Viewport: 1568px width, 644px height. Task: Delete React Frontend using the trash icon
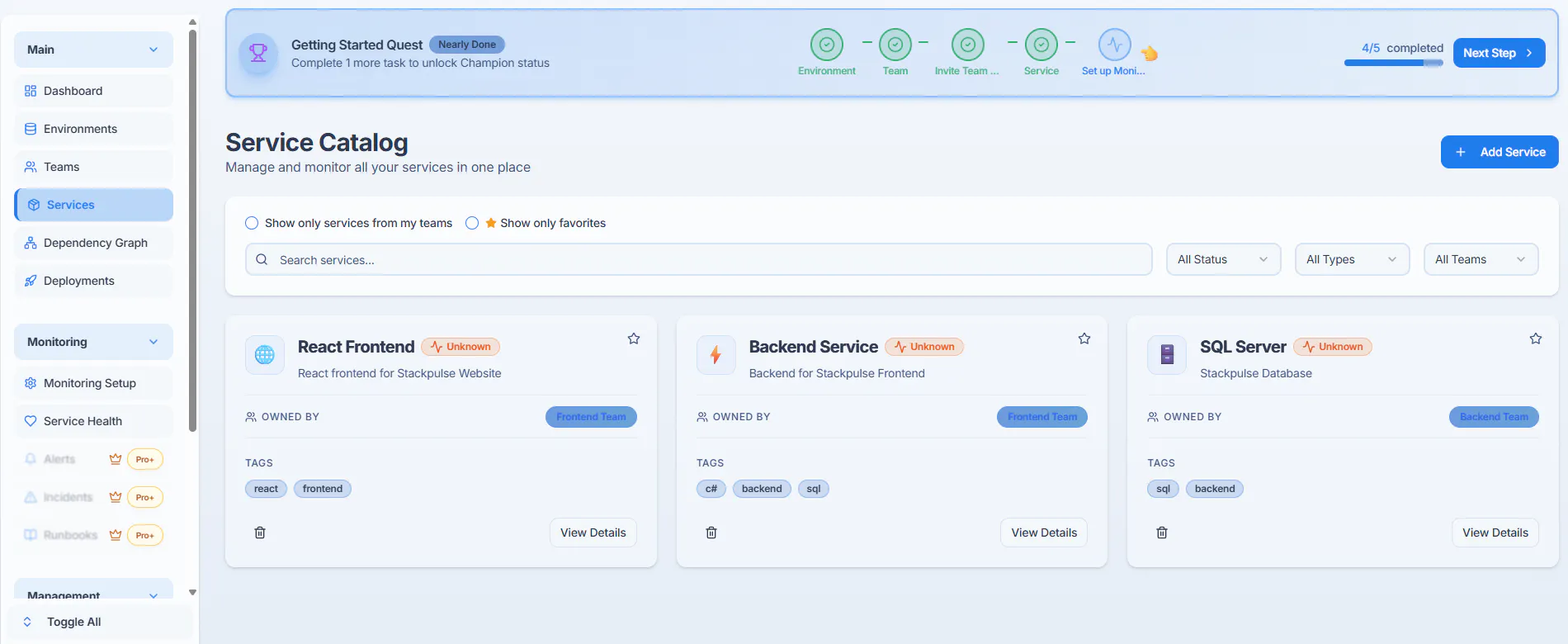point(260,533)
